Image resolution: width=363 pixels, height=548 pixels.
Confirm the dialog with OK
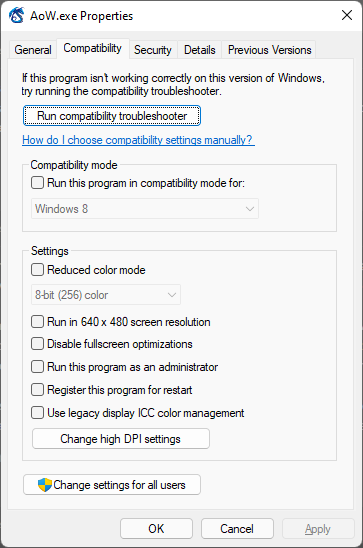pos(156,528)
